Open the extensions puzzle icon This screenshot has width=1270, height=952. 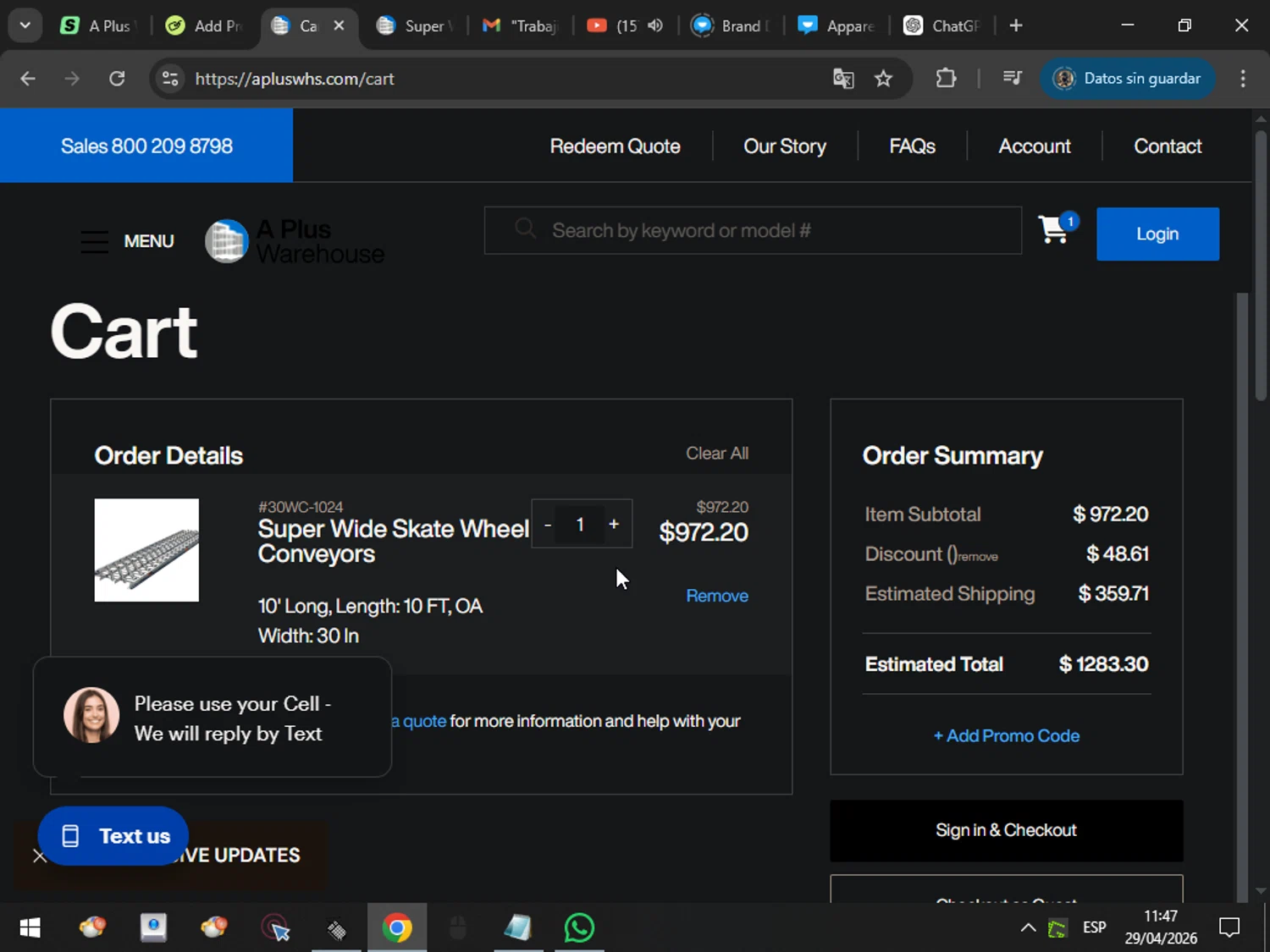[x=946, y=79]
